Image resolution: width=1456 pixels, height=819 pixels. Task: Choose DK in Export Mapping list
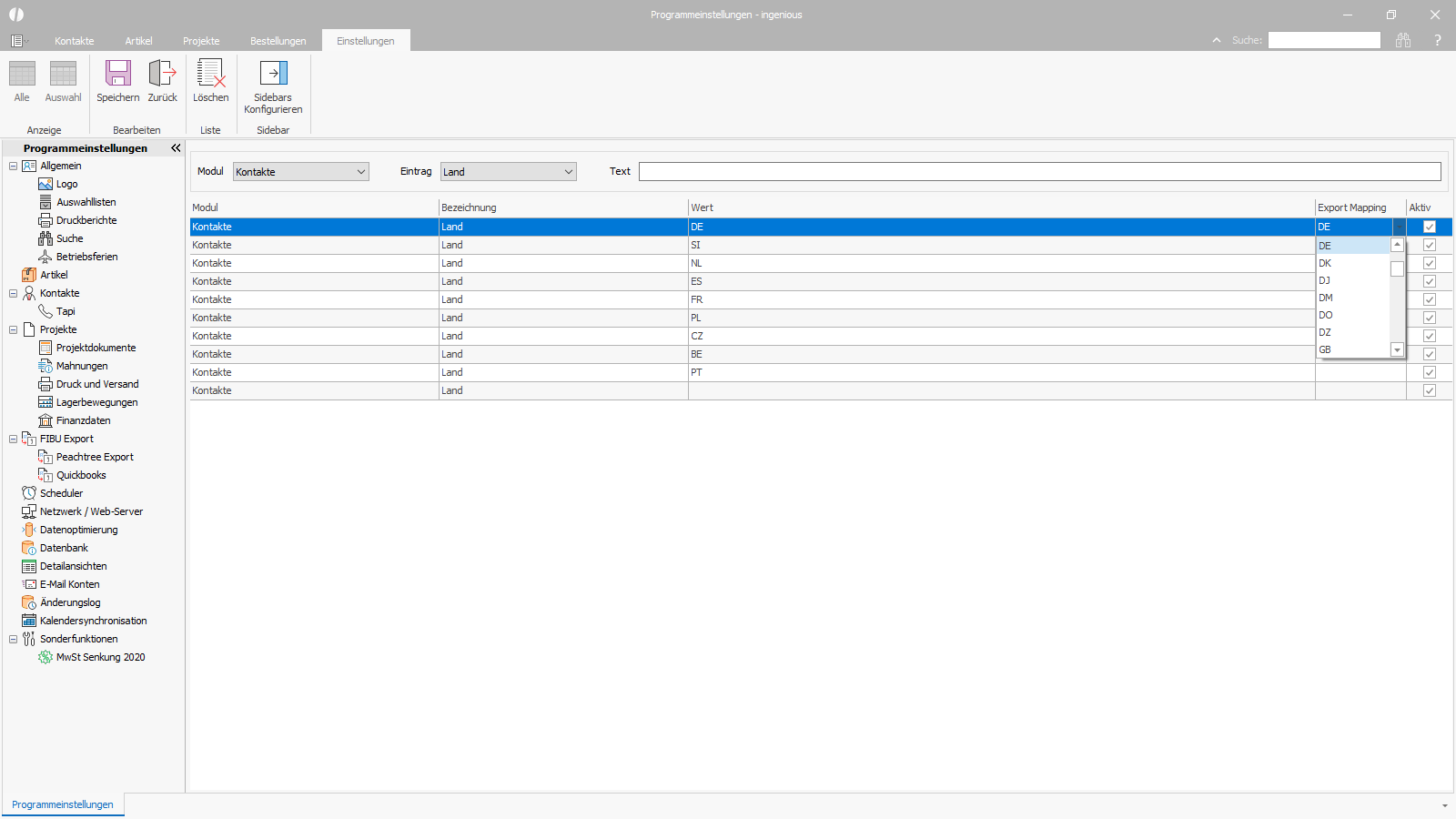1352,263
